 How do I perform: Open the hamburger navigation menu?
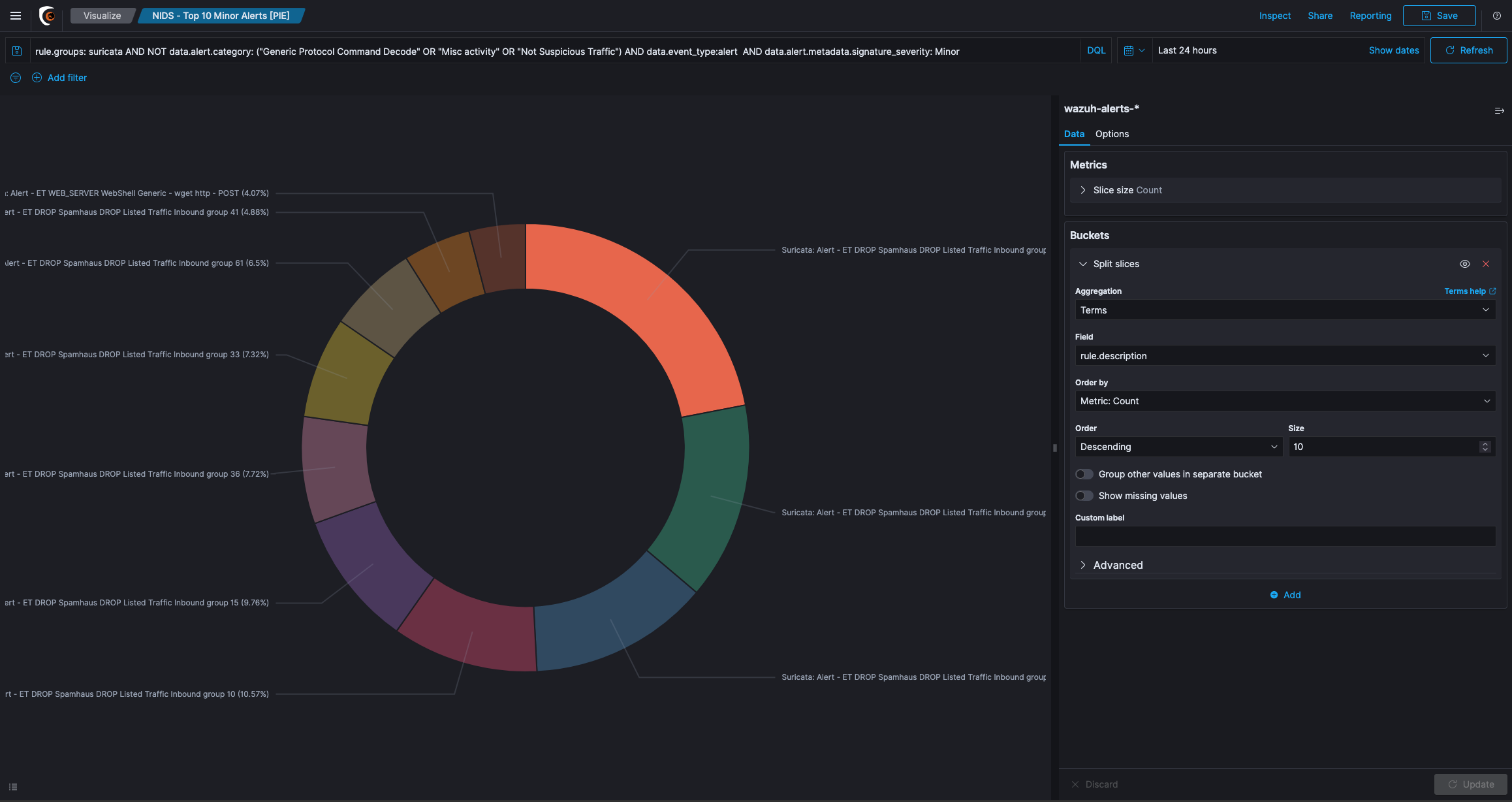click(16, 16)
